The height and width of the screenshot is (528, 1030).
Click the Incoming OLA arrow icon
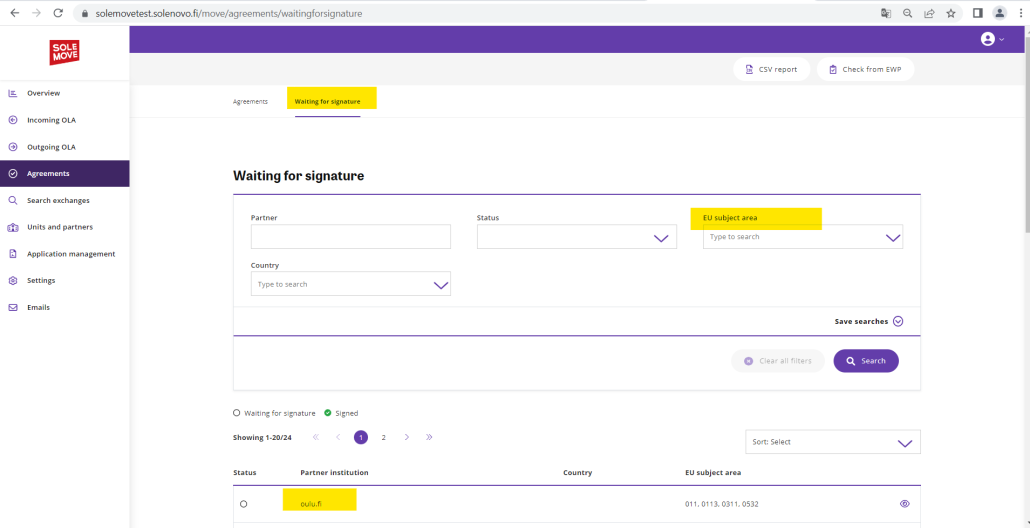pos(12,120)
